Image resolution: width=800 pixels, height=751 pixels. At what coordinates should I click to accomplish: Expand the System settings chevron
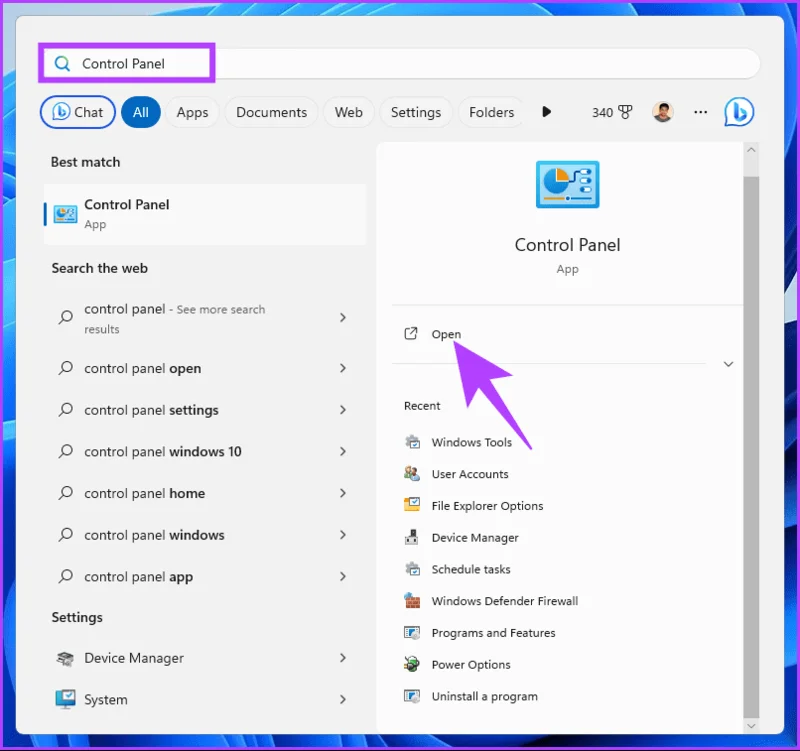pyautogui.click(x=343, y=699)
